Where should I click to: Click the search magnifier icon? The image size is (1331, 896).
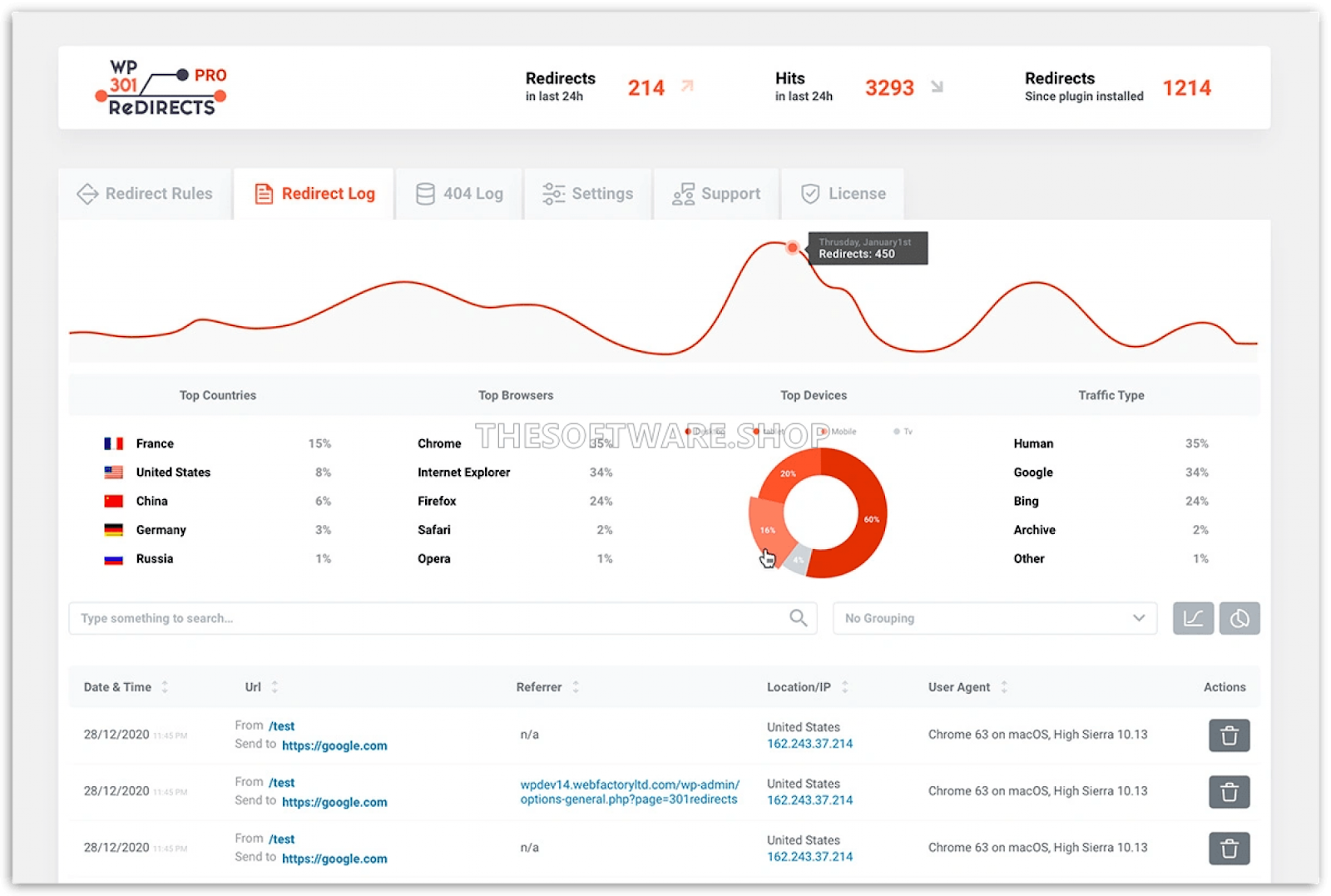coord(798,618)
